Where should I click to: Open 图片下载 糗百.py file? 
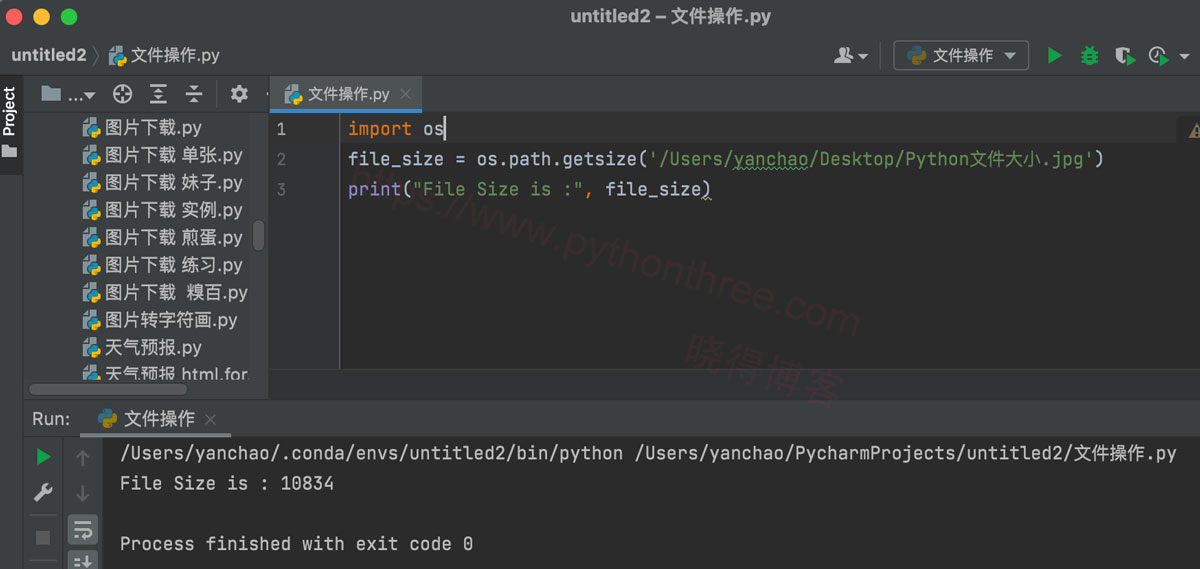click(165, 293)
